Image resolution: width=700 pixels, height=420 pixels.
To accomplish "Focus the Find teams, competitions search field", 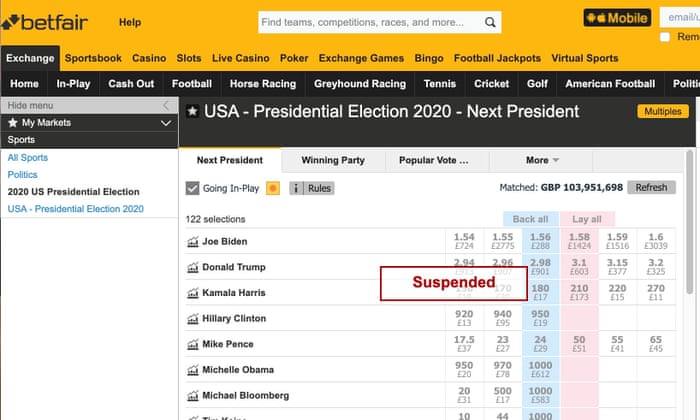I will pyautogui.click(x=365, y=22).
